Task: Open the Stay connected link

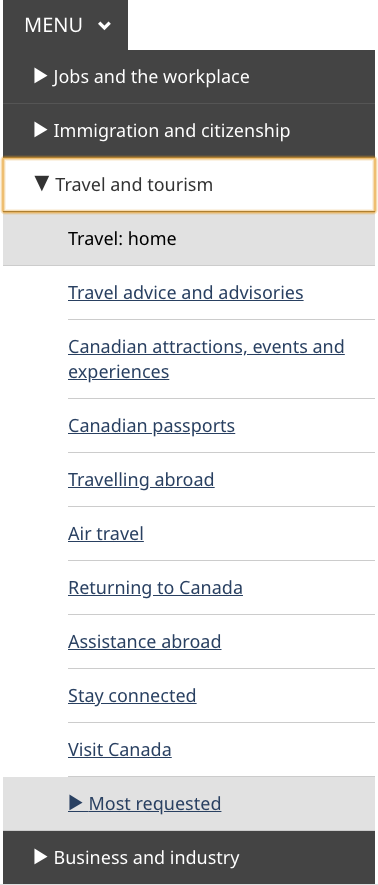Action: click(132, 695)
